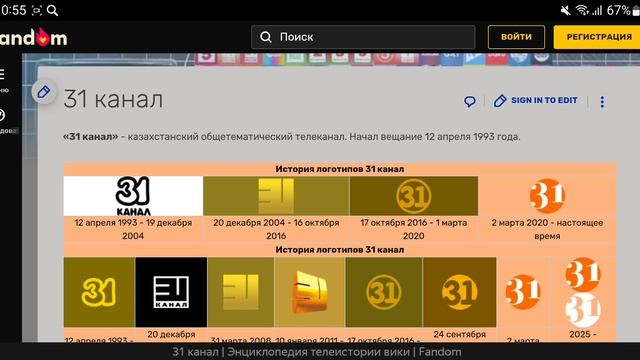Screen dimensions: 640x360
Task: Click the РЕГИСТРАЦИЯ button
Action: (x=598, y=37)
